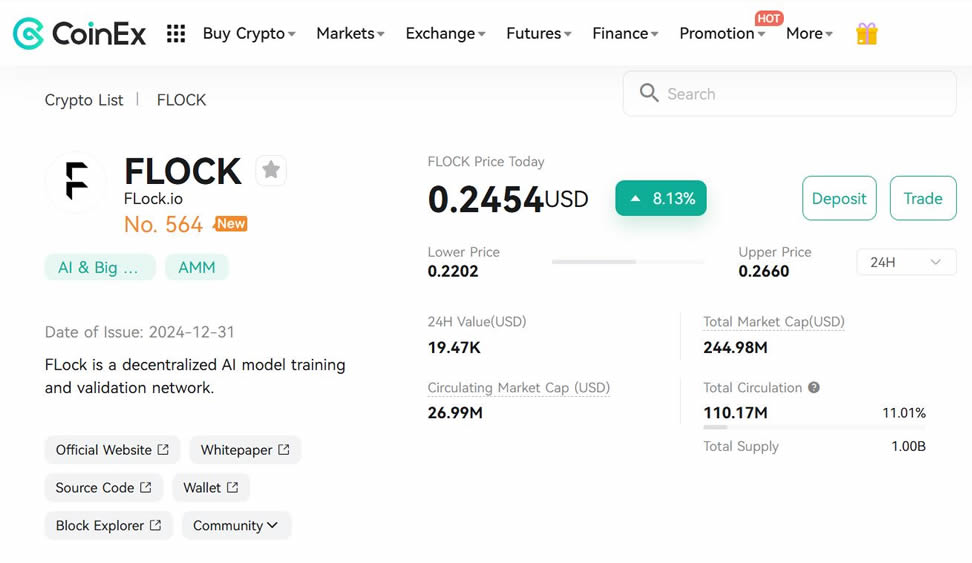The image size is (972, 563).
Task: Open the Official Website link
Action: 112,450
